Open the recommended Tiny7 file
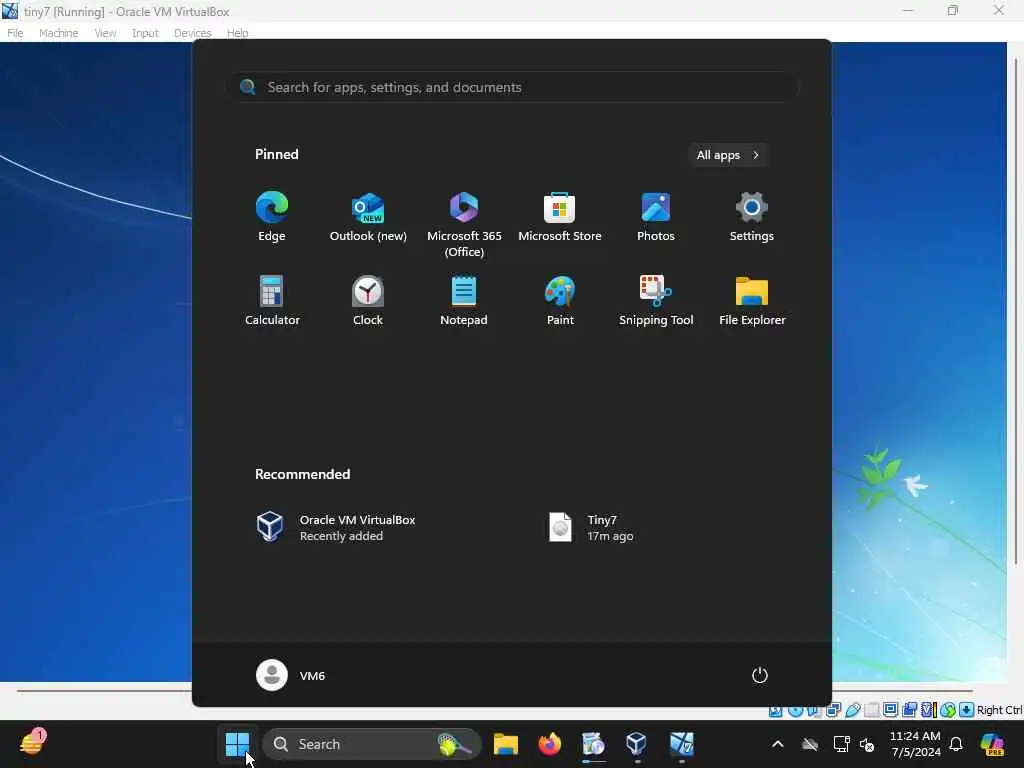 coord(591,528)
